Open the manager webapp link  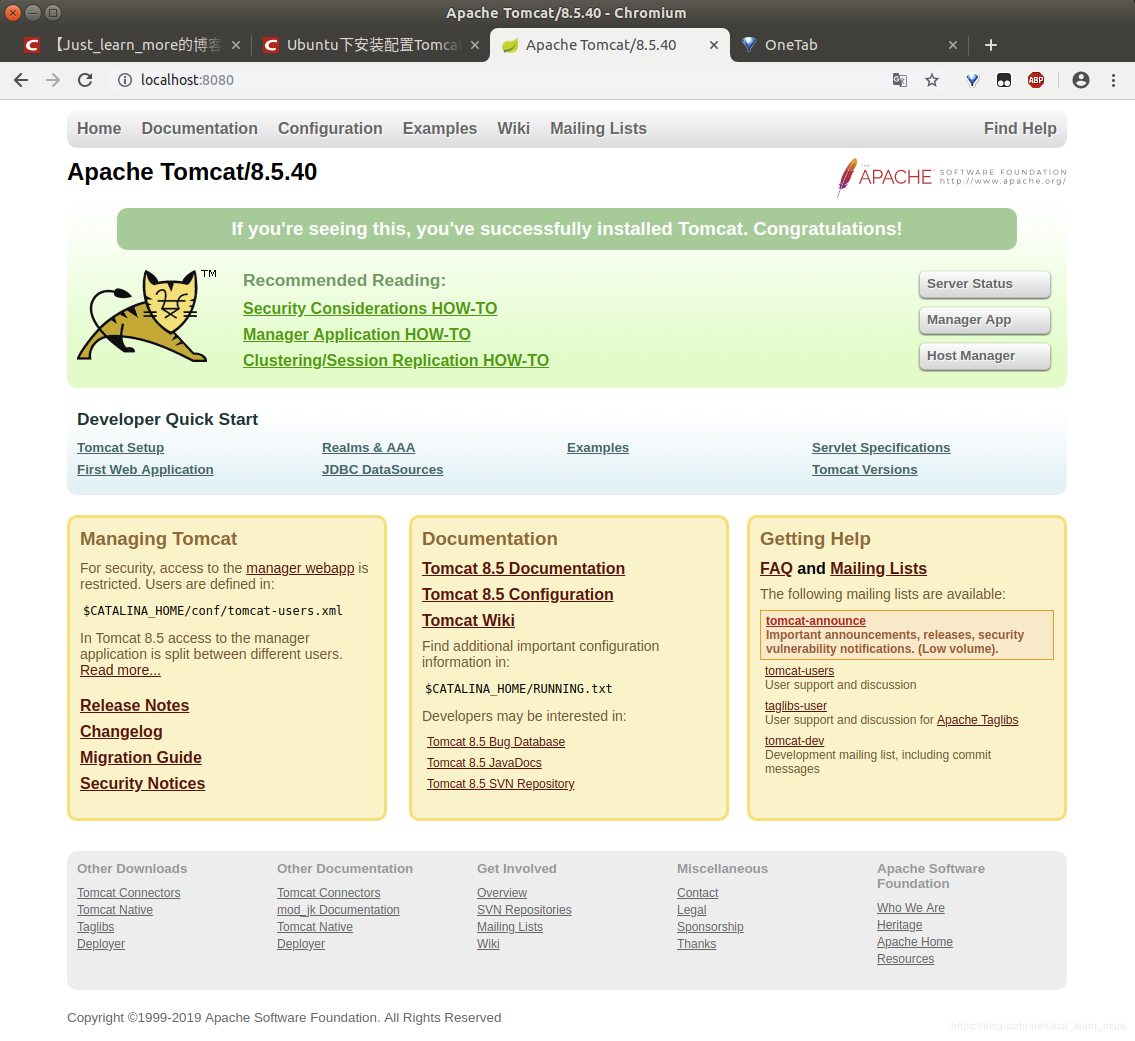[300, 568]
